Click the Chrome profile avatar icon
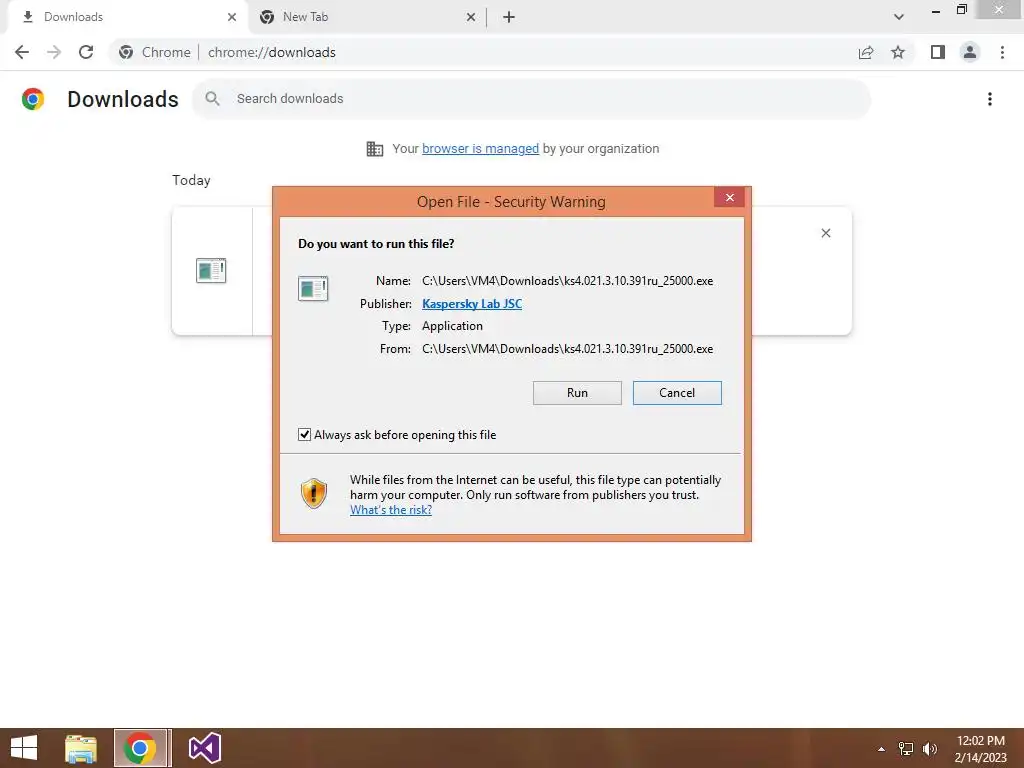 [969, 52]
